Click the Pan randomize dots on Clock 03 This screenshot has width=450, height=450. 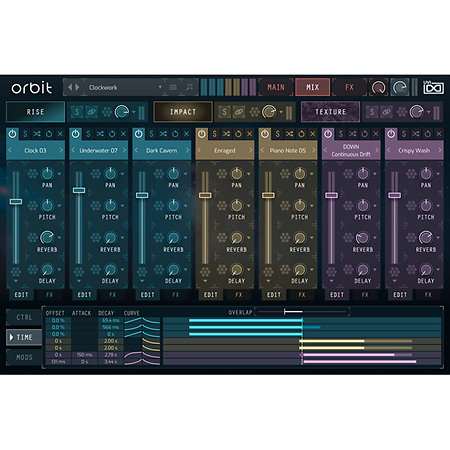click(x=32, y=174)
